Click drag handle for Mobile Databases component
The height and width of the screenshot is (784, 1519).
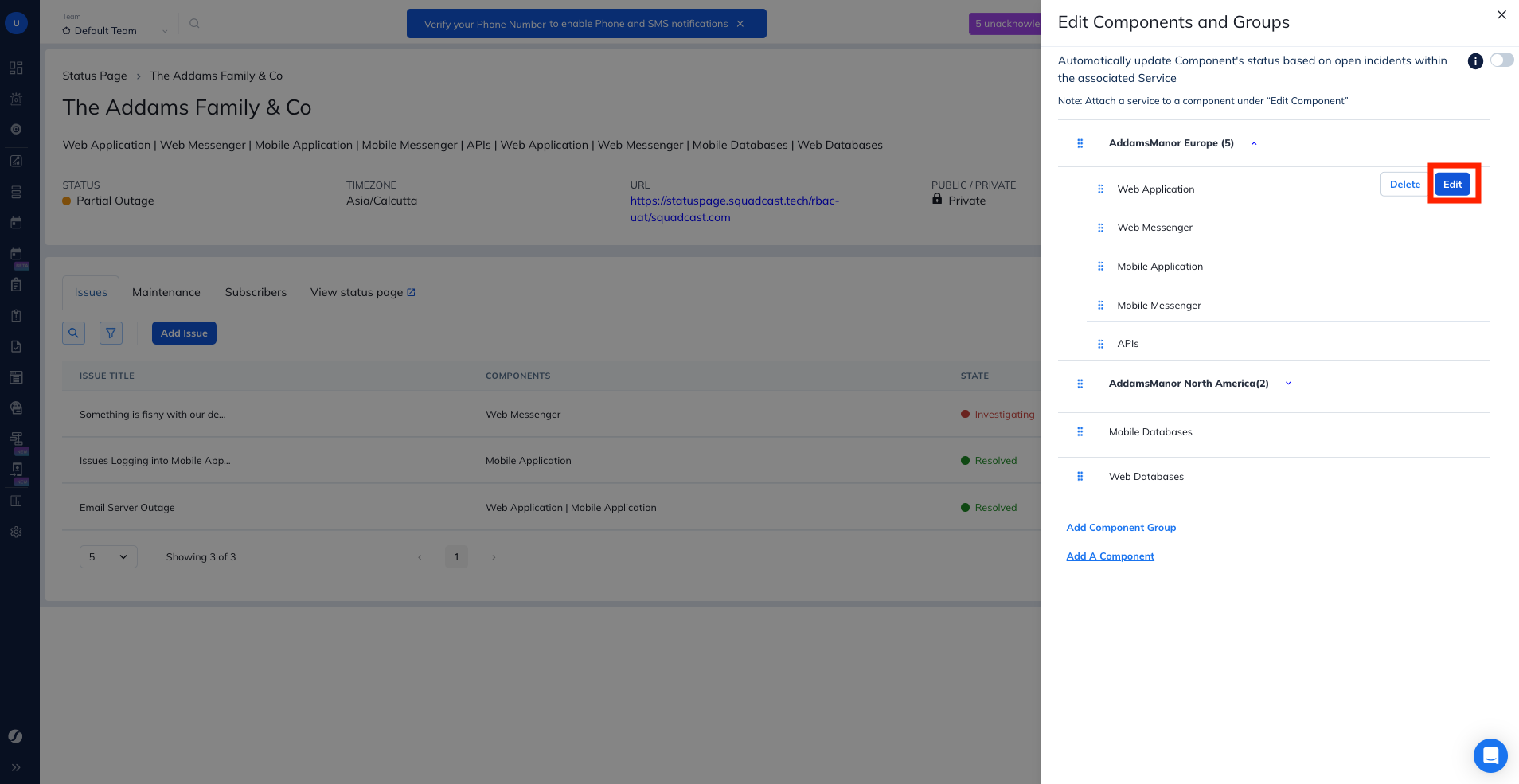1080,432
